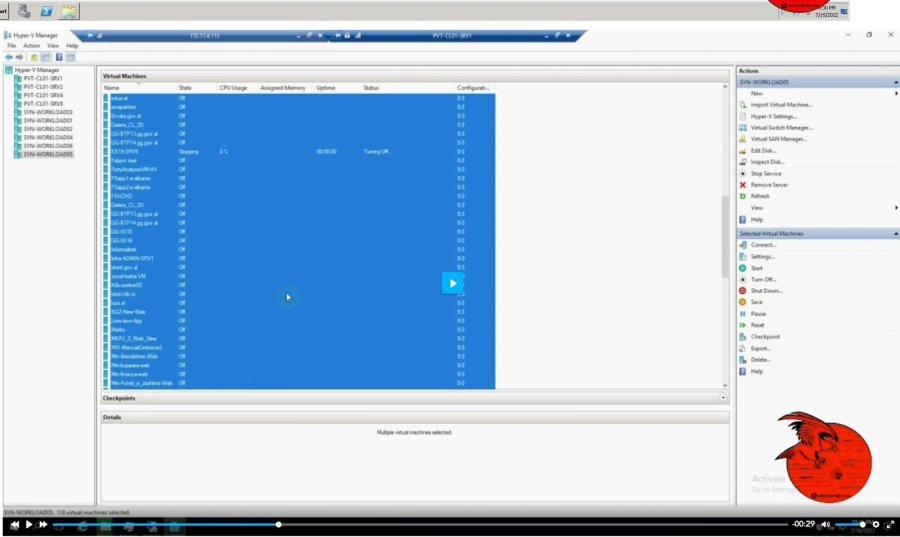Screen dimensions: 900x537
Task: Click the large blue play overlay button
Action: click(452, 283)
